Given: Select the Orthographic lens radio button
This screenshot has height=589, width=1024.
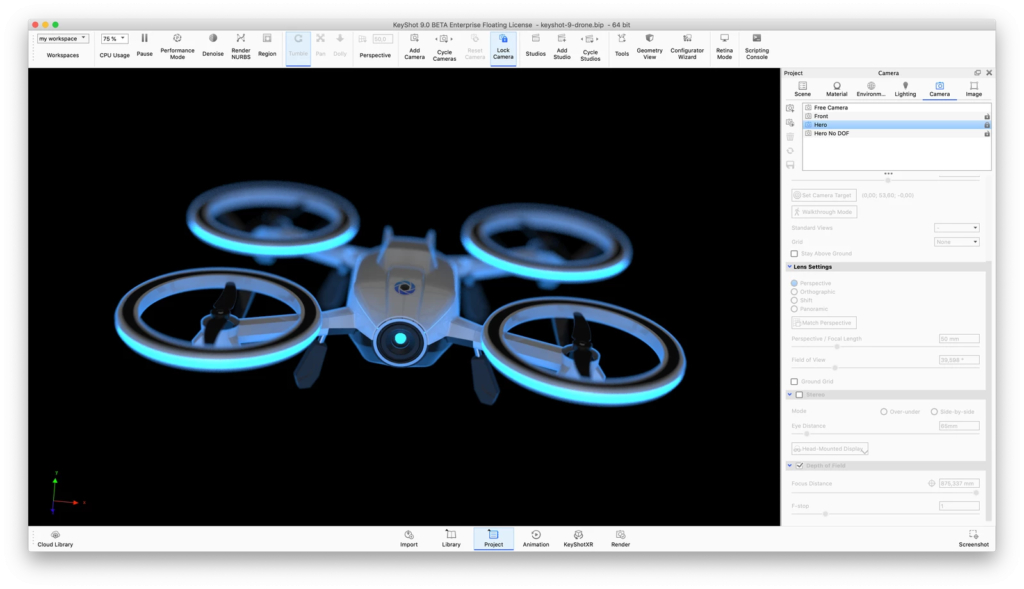Looking at the screenshot, I should point(795,292).
